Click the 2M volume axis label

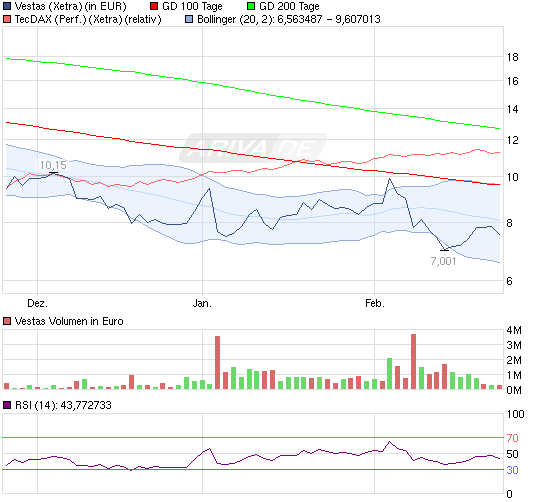(514, 360)
